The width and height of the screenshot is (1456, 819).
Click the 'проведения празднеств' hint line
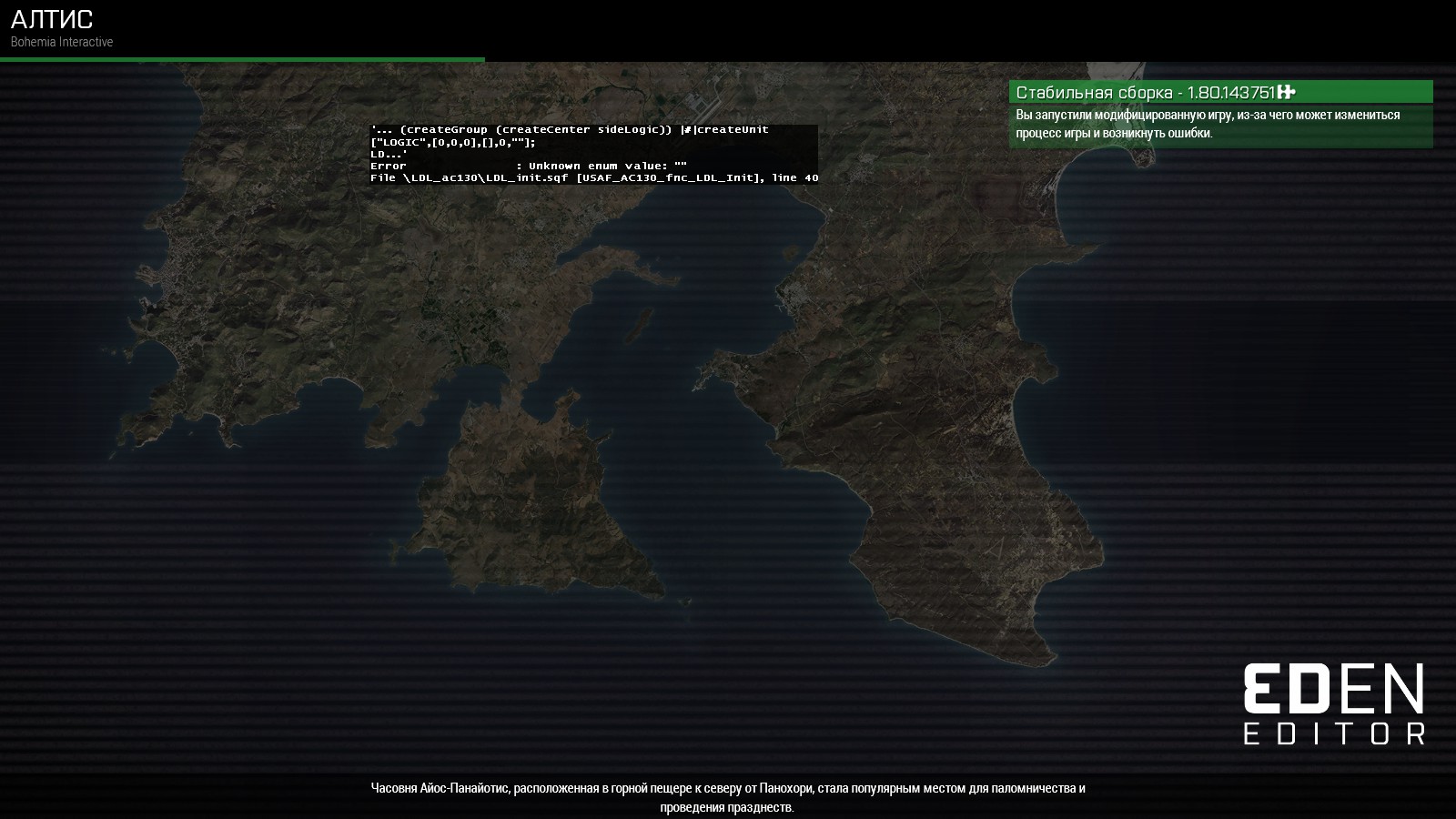click(x=727, y=807)
